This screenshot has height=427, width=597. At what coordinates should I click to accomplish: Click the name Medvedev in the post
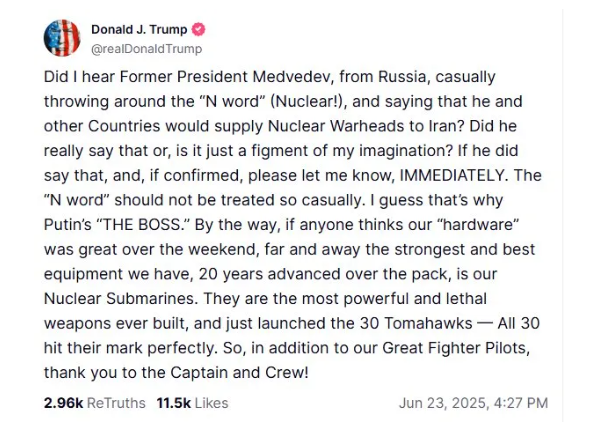pos(293,77)
